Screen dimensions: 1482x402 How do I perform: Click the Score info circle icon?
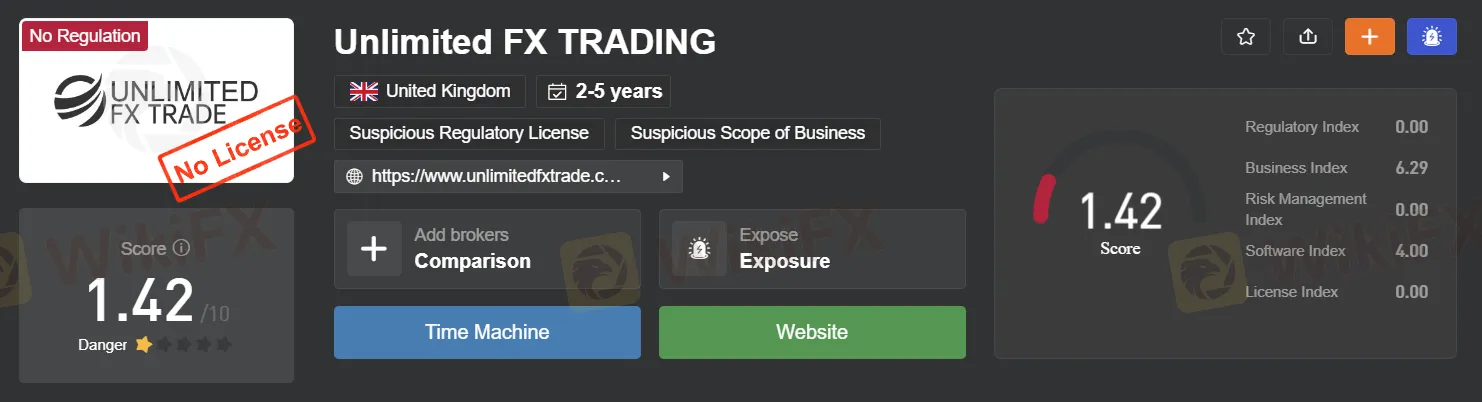181,248
